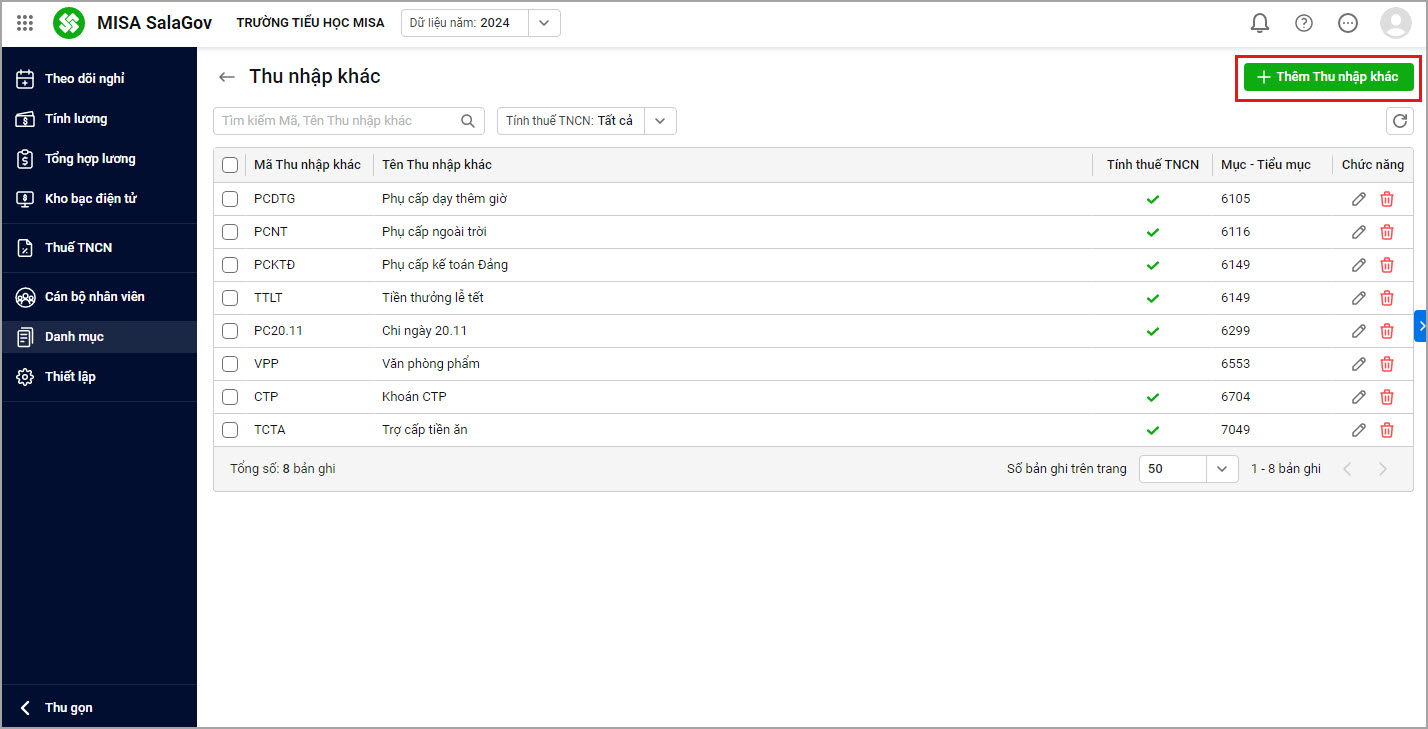Open Kho bạc điện tử in sidebar

pyautogui.click(x=99, y=199)
